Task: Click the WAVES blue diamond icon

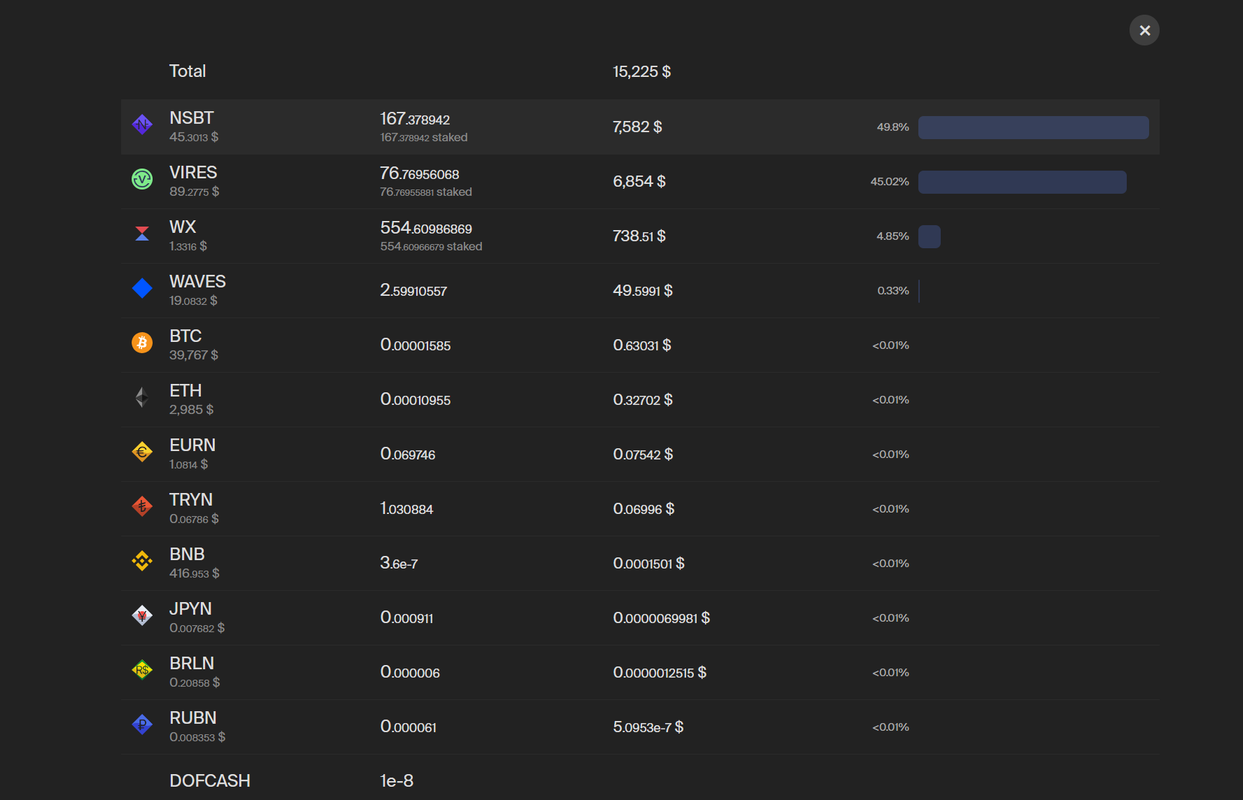Action: tap(142, 289)
